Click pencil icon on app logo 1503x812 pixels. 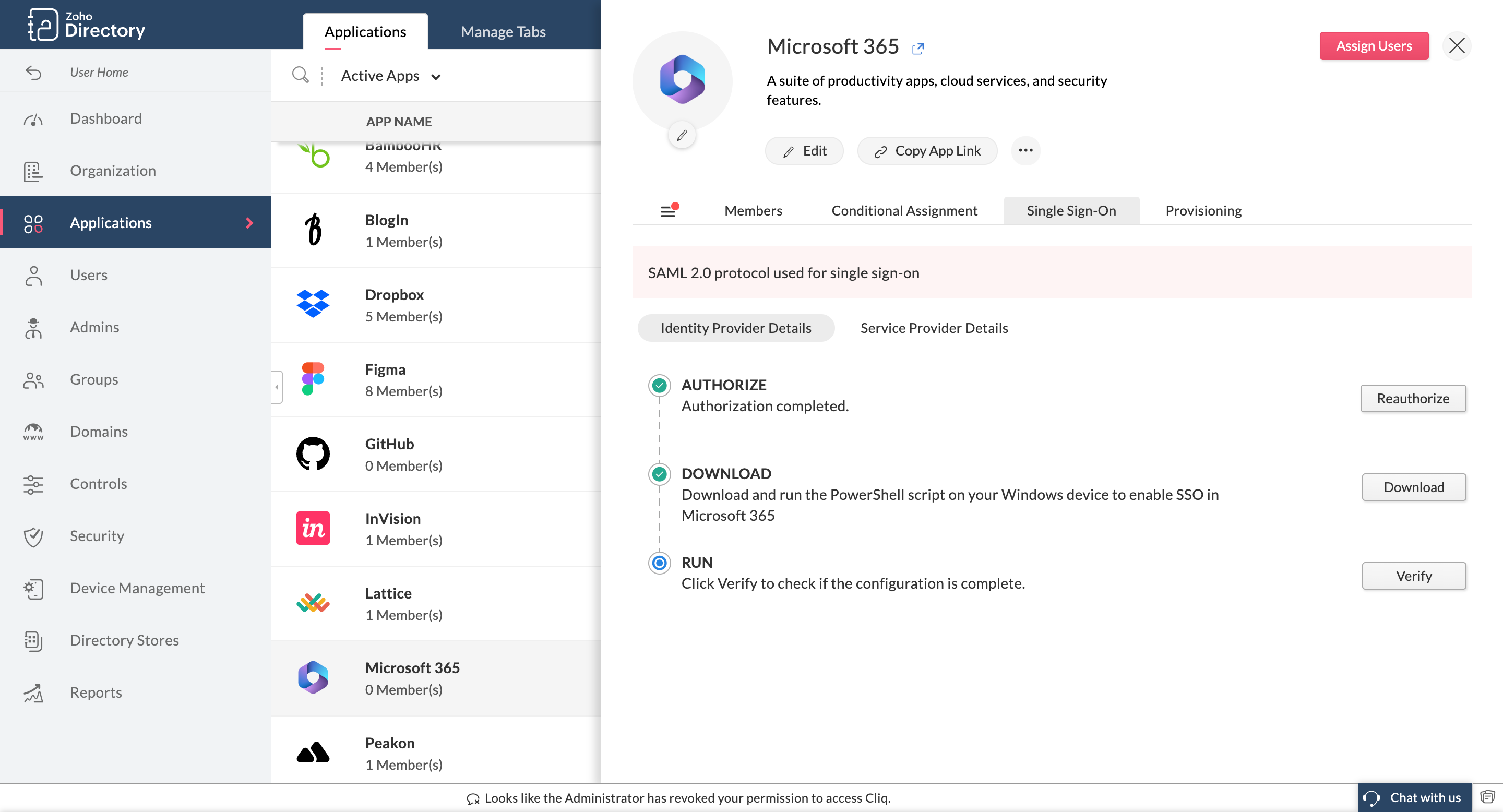tap(682, 135)
